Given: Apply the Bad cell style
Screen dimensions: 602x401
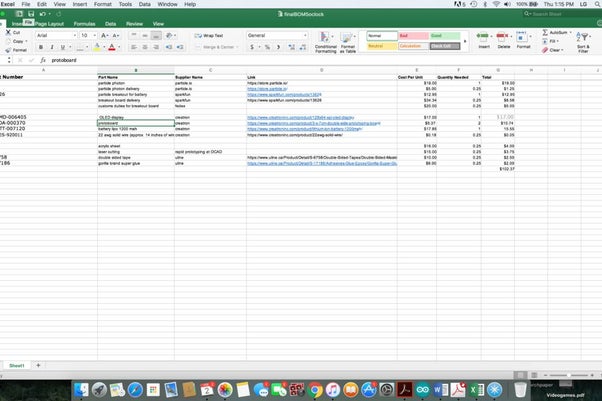Looking at the screenshot, I should [x=413, y=36].
